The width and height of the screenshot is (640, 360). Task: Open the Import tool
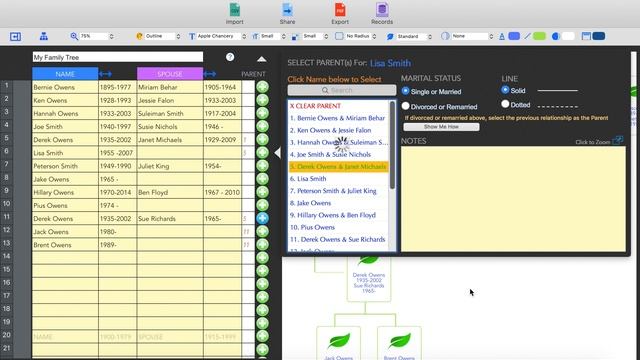234,13
